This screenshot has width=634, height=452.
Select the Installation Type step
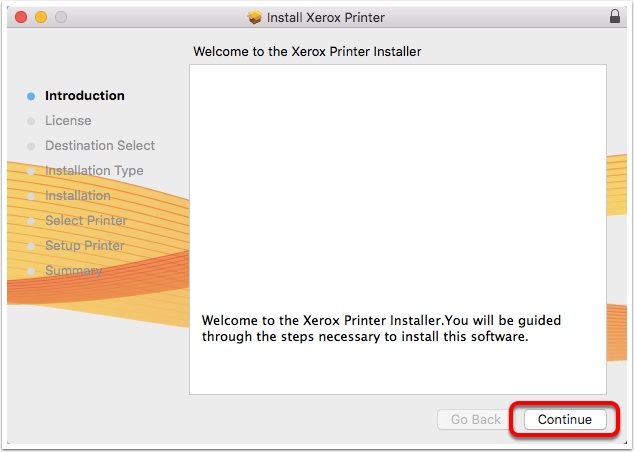tap(94, 171)
